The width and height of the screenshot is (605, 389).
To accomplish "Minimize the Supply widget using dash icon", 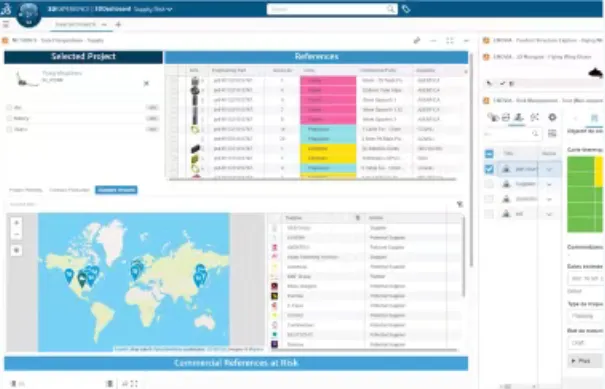I will point(433,40).
